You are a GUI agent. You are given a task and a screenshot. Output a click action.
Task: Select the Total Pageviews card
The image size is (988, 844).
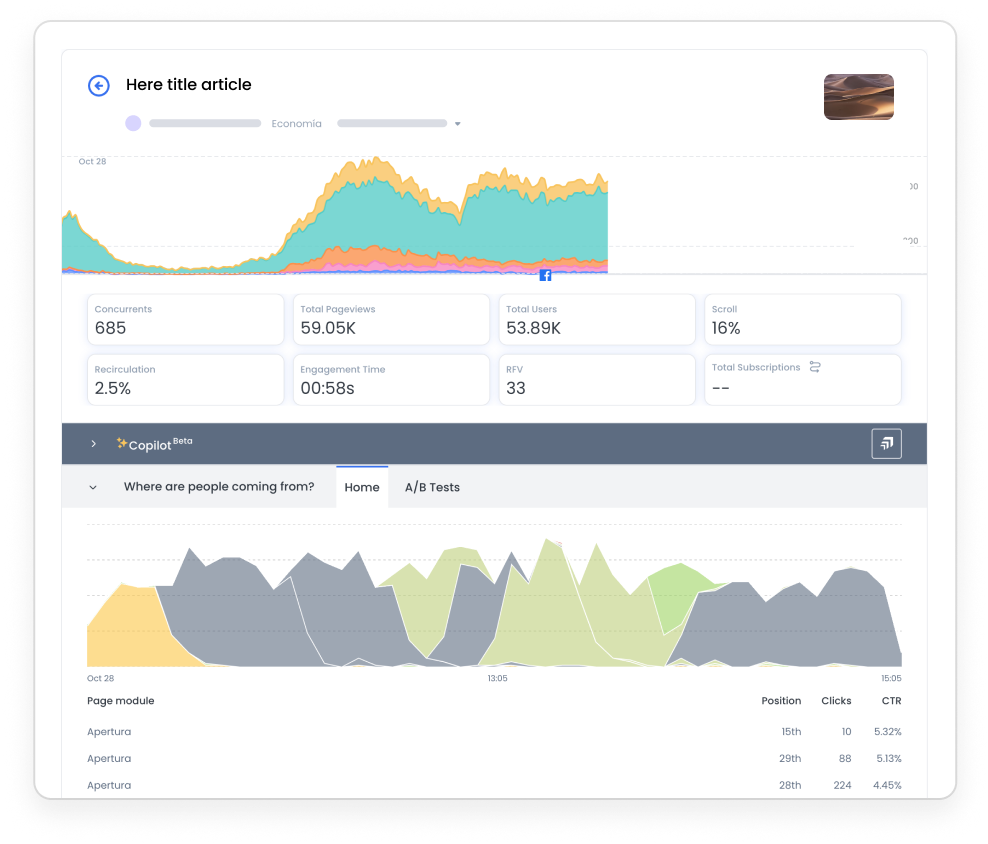point(391,320)
